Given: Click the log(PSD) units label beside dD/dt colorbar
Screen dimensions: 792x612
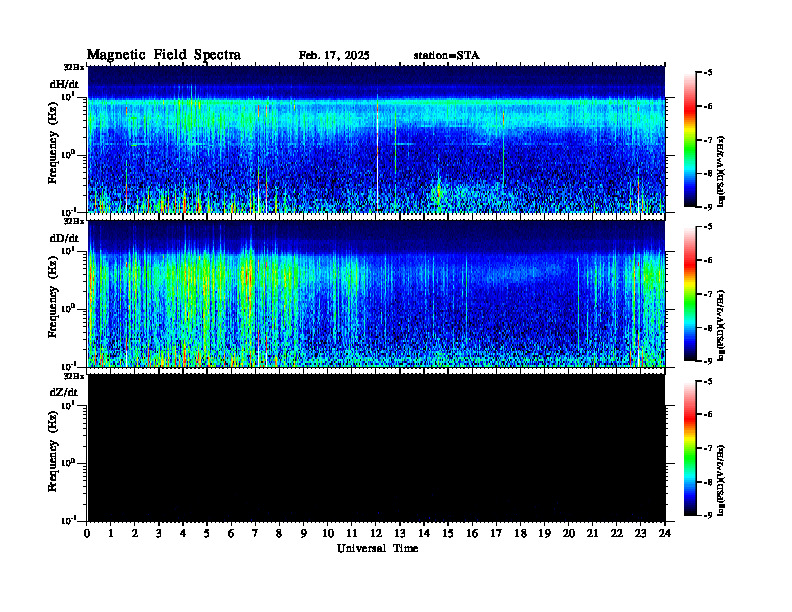Looking at the screenshot, I should [x=721, y=325].
